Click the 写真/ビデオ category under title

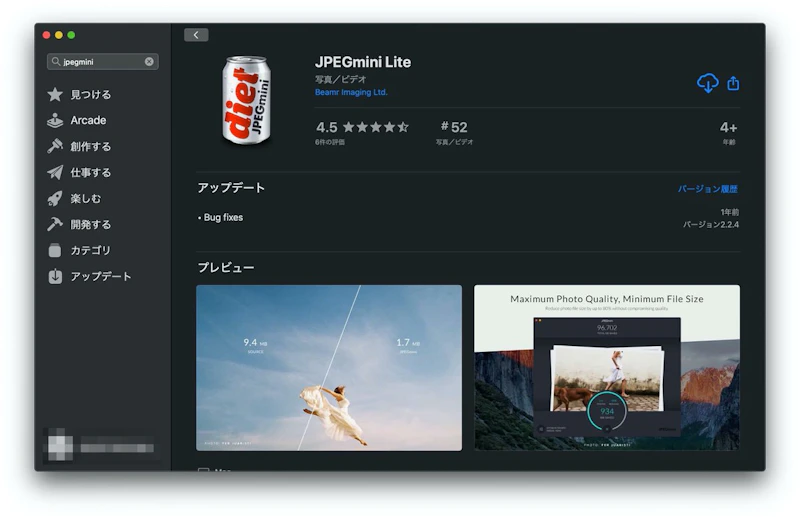340,79
